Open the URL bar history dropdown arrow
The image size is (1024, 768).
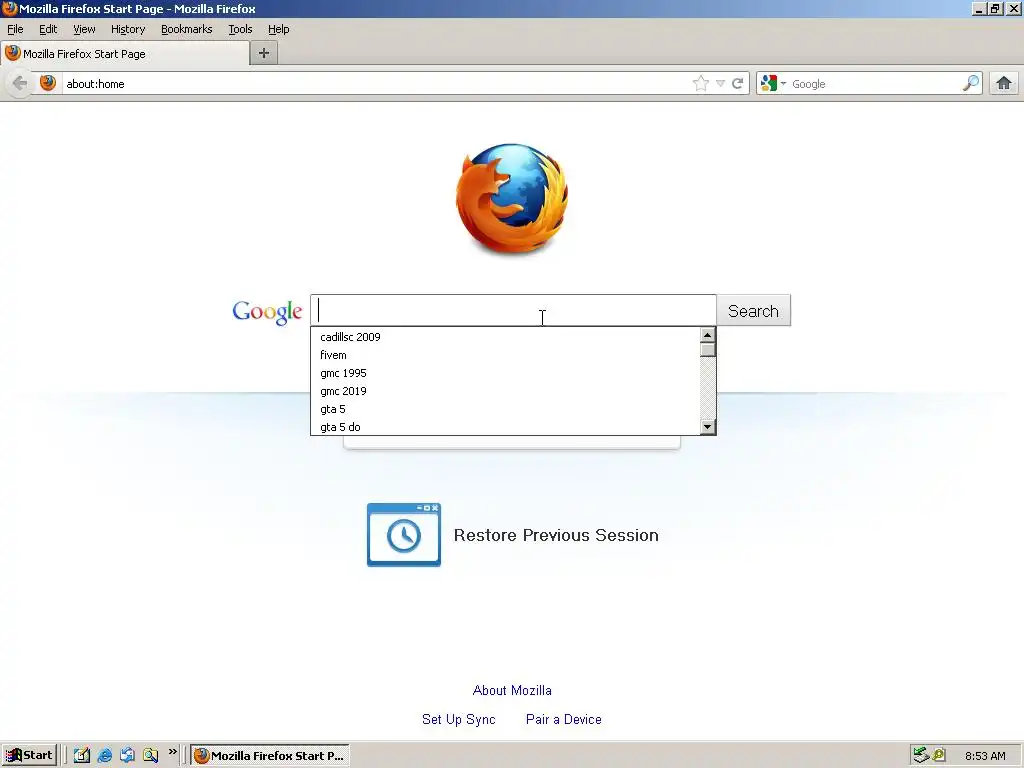(720, 84)
